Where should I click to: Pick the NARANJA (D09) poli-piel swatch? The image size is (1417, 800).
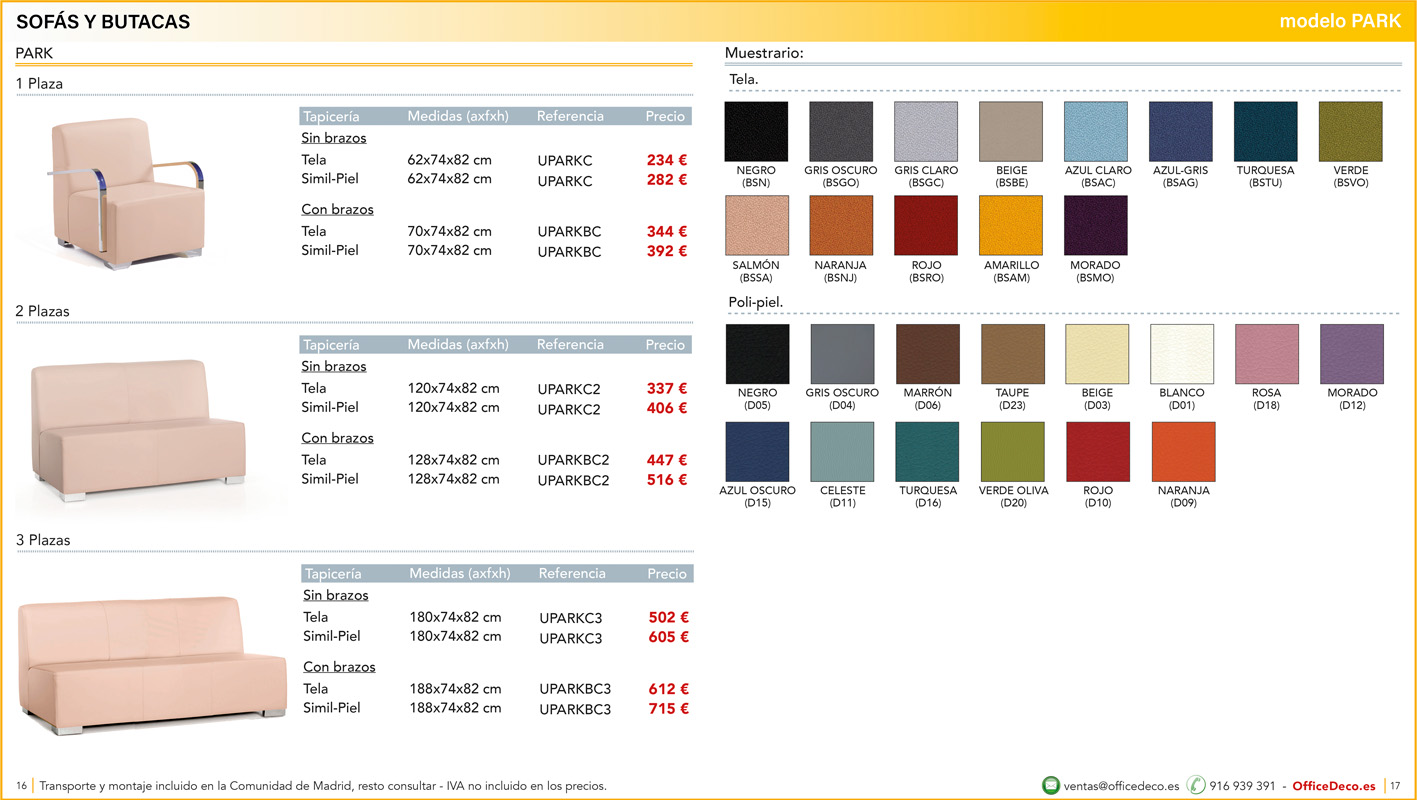[1184, 452]
